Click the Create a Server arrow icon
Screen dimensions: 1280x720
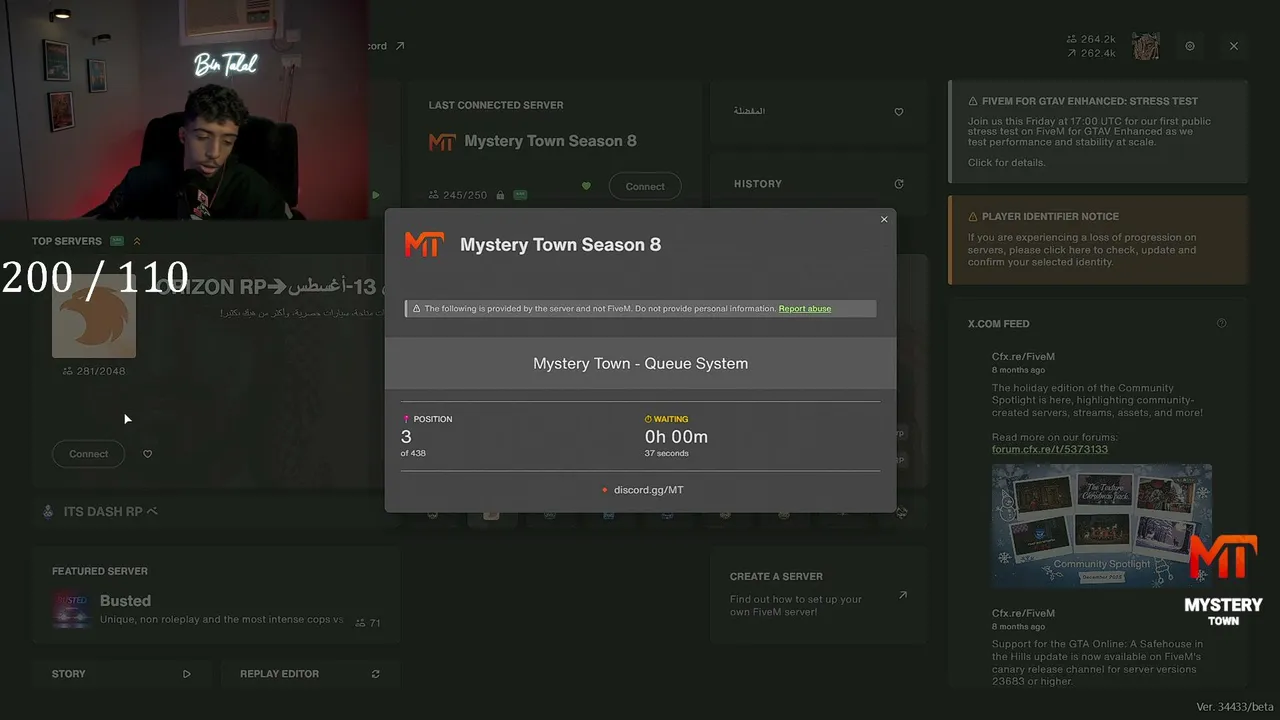(902, 595)
